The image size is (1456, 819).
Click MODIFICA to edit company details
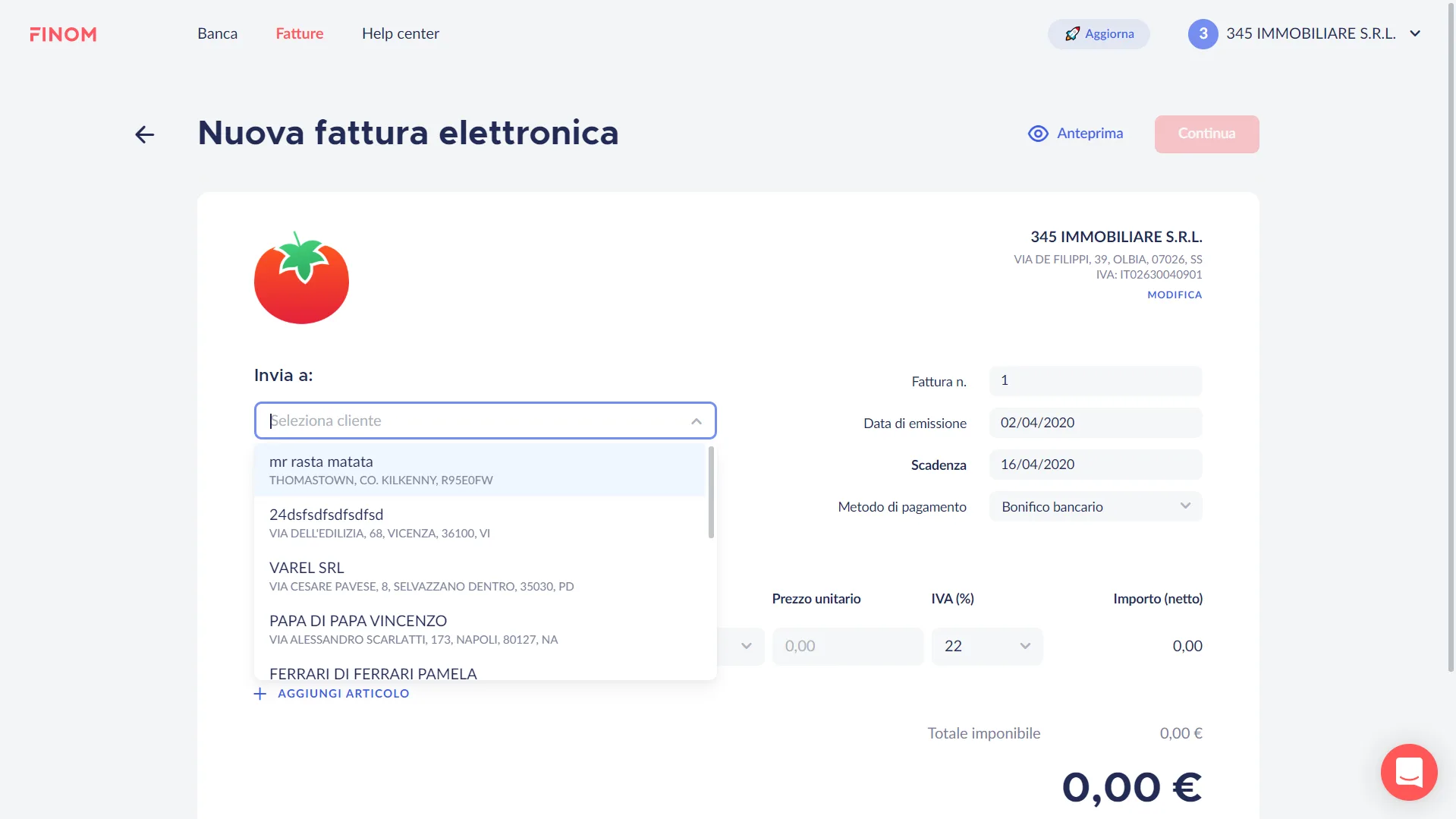[1175, 295]
